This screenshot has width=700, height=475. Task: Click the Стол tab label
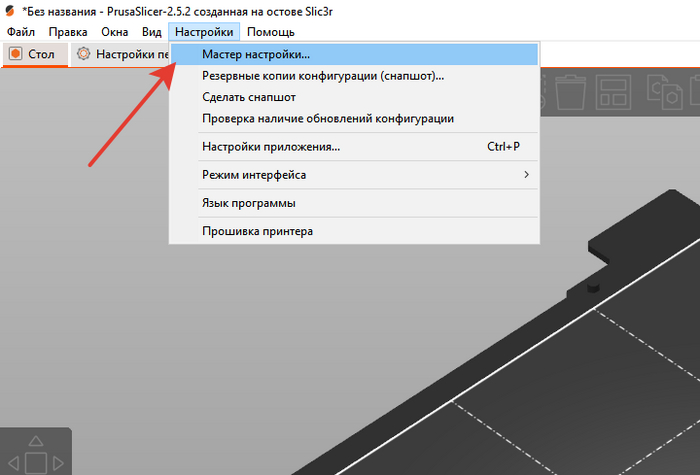pyautogui.click(x=41, y=54)
